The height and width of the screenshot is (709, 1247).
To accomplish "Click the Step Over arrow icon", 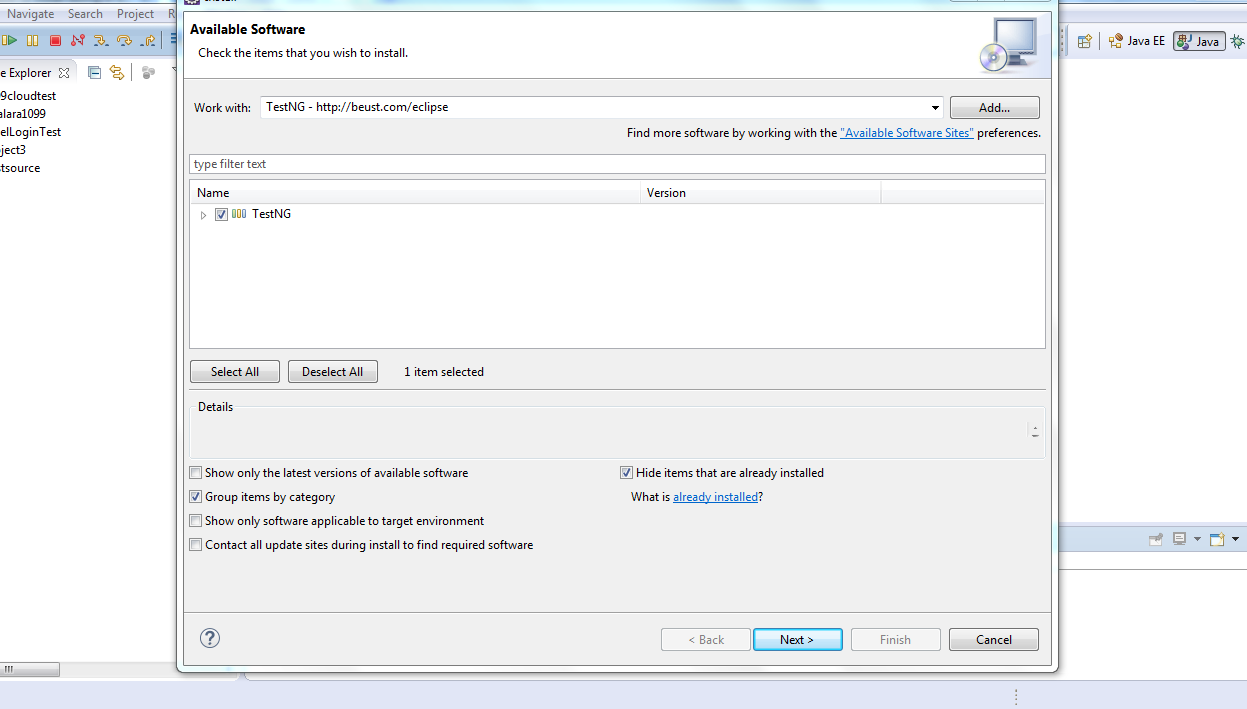I will click(x=124, y=41).
